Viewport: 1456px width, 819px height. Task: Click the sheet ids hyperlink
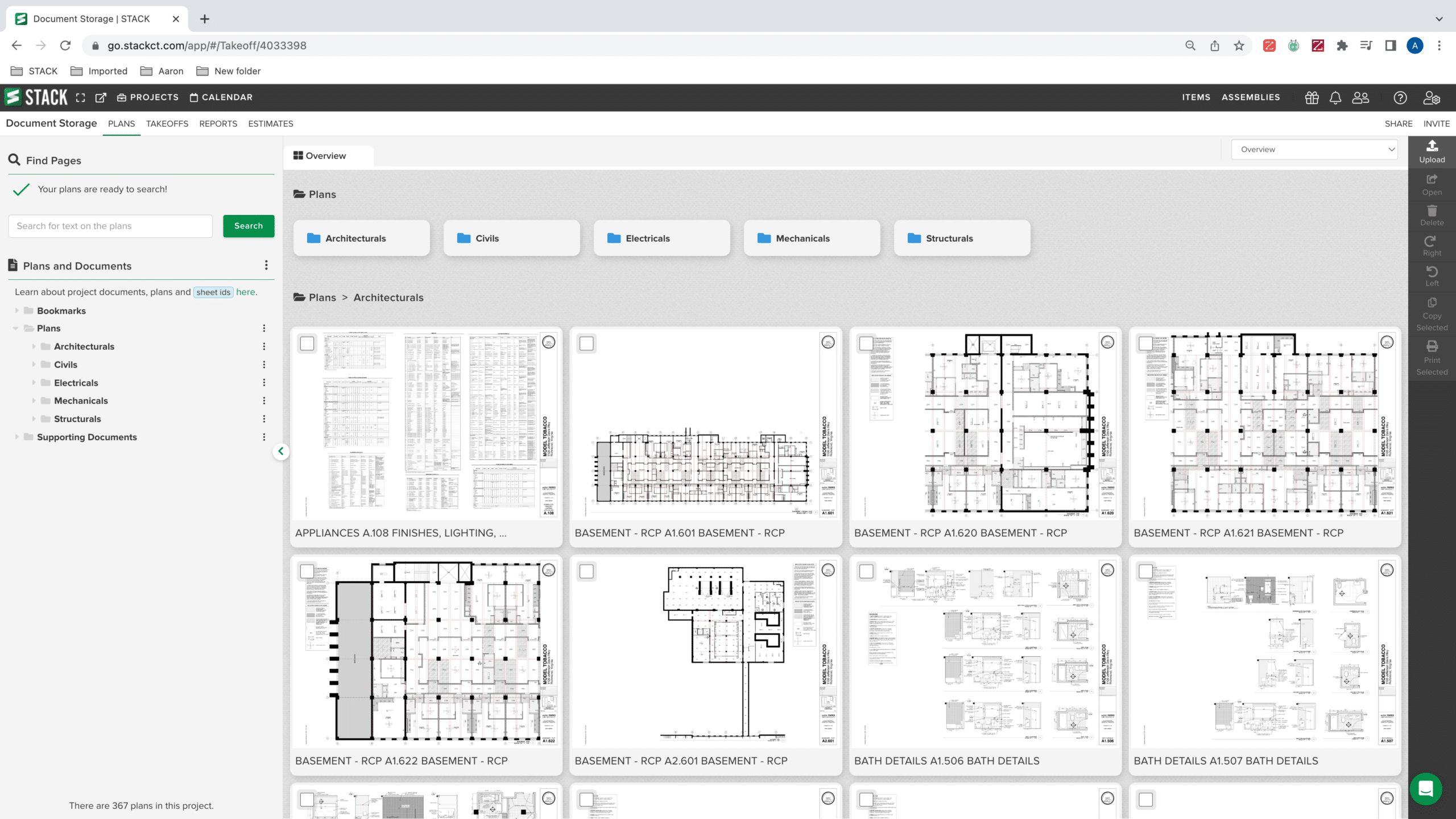tap(212, 292)
